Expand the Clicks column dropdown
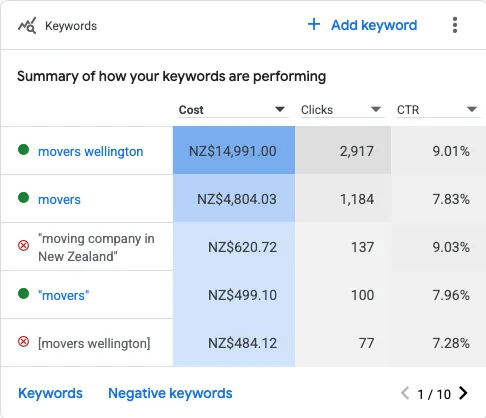The image size is (486, 418). tap(376, 109)
